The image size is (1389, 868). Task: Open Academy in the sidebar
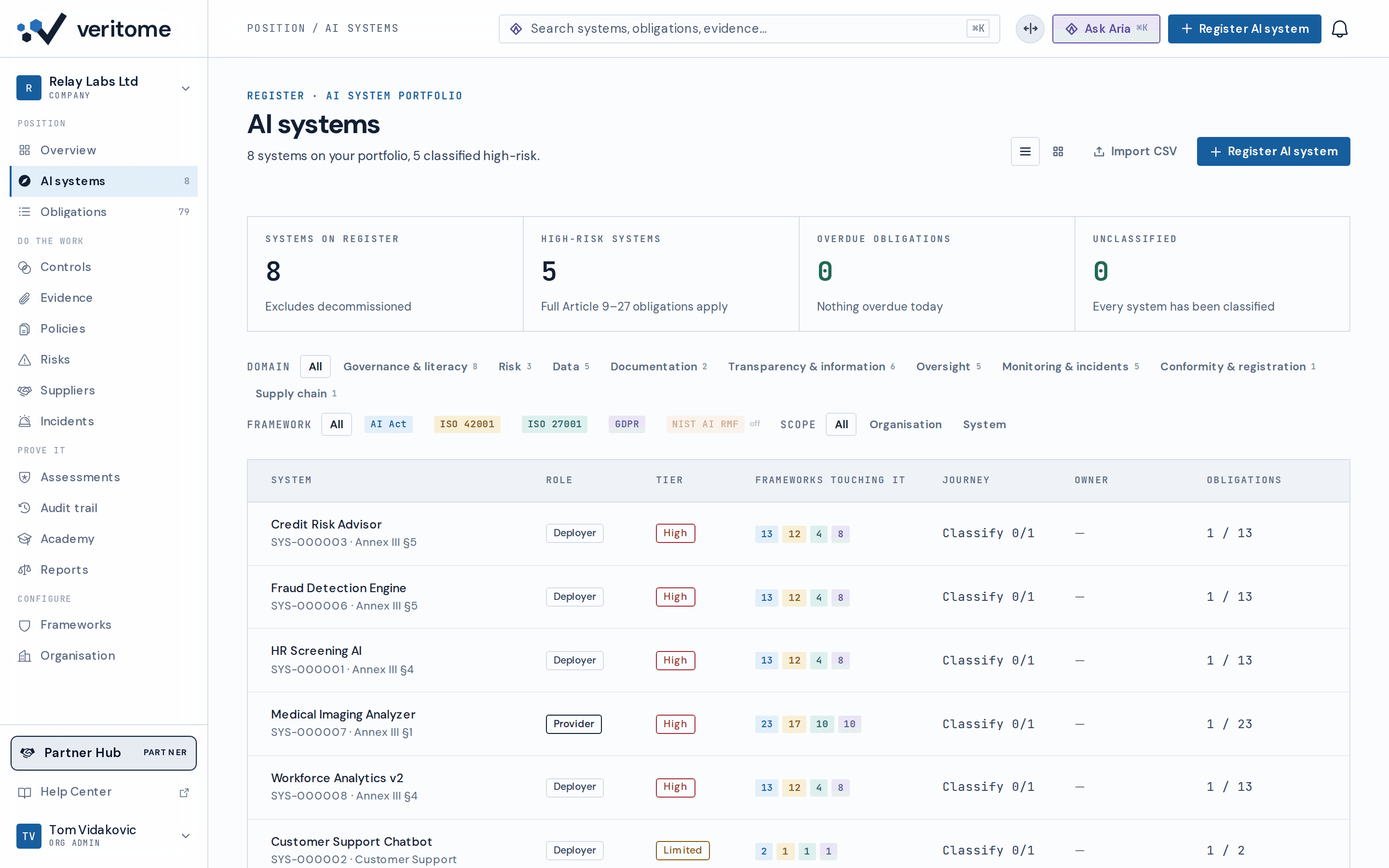[104, 539]
